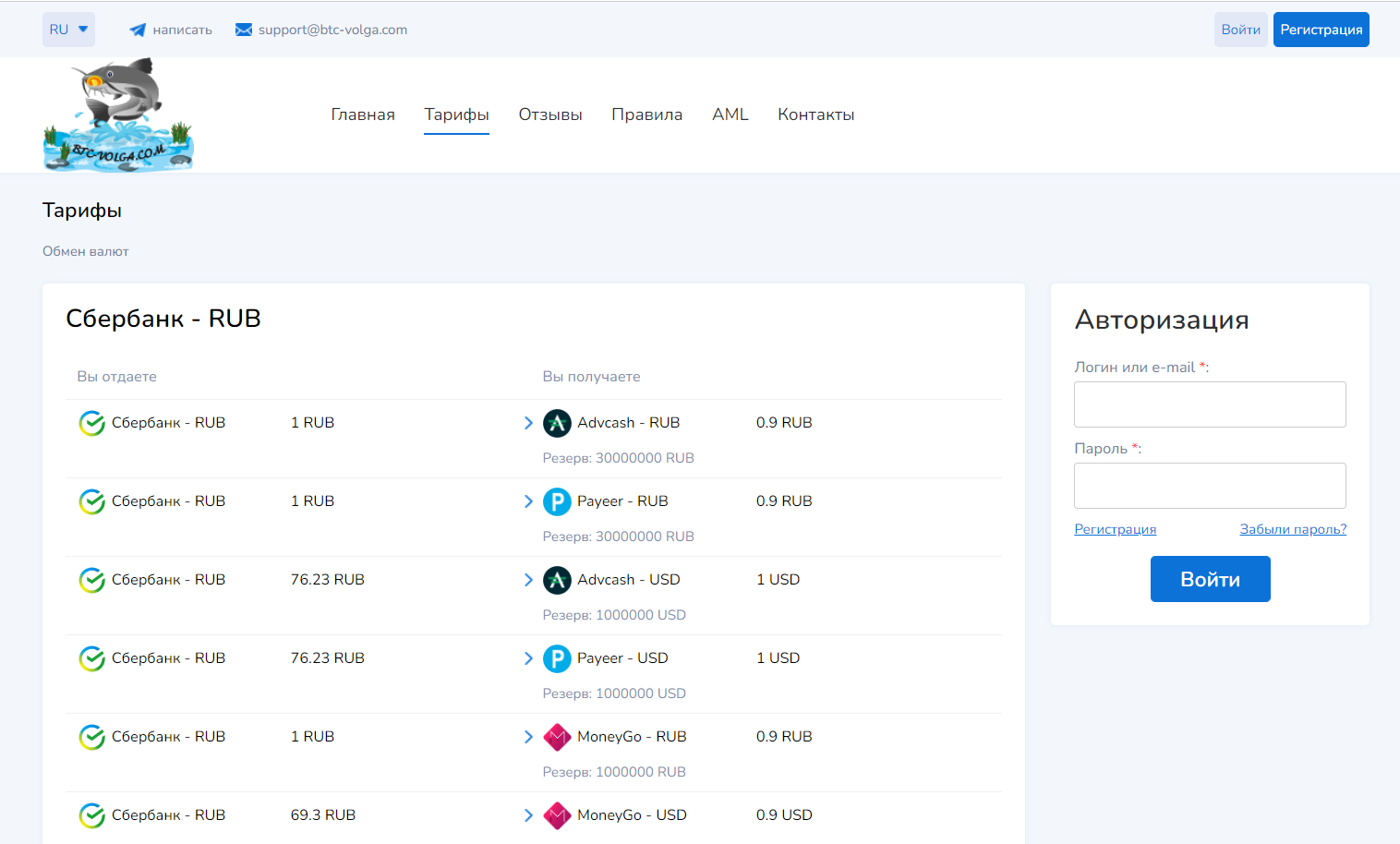Click the btc-volga.com catfish logo
The width and height of the screenshot is (1400, 844).
tap(118, 115)
